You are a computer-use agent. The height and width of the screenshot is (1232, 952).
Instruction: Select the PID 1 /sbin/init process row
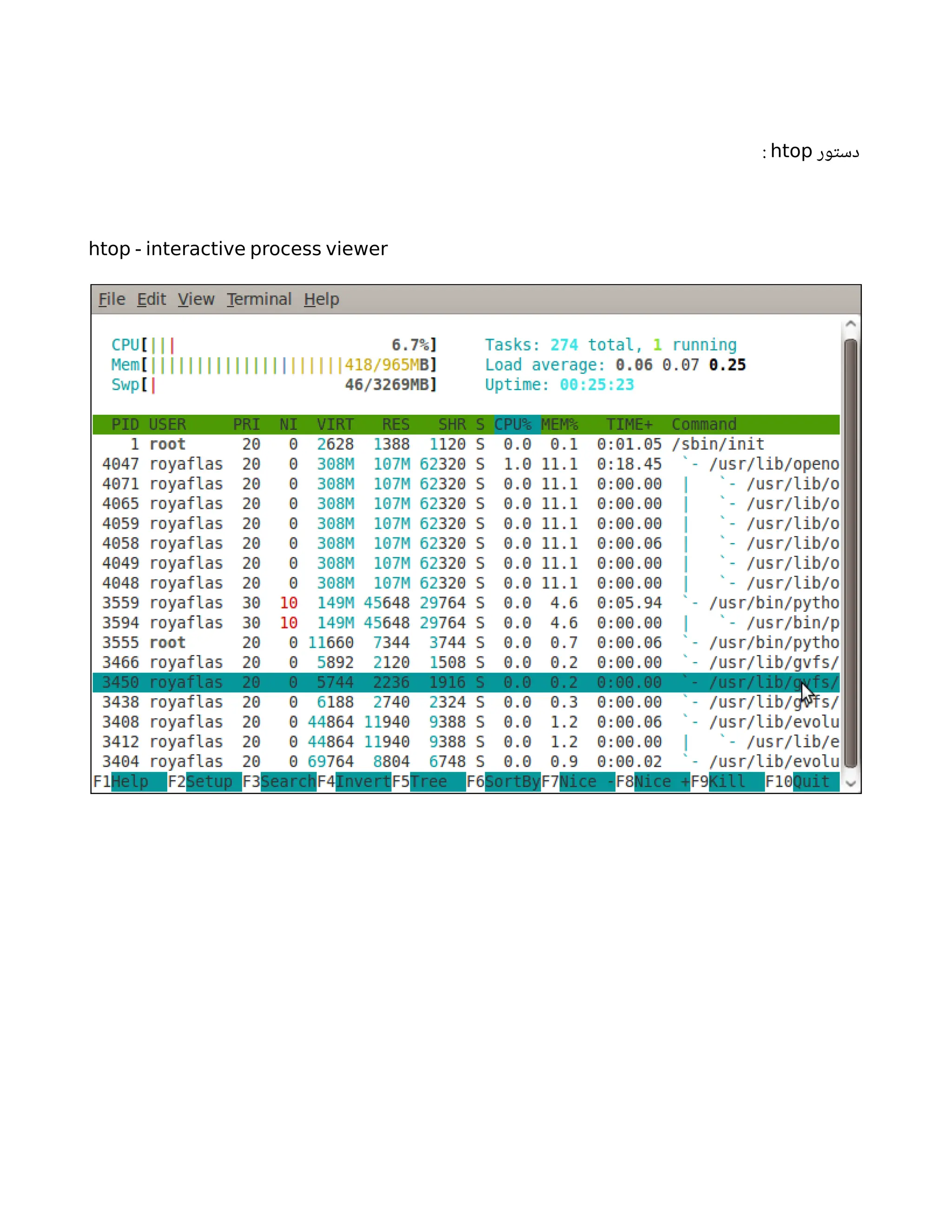tap(466, 444)
